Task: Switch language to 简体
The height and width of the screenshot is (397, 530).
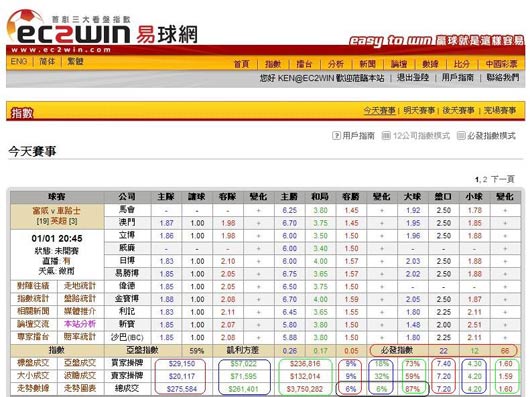Action: point(47,61)
